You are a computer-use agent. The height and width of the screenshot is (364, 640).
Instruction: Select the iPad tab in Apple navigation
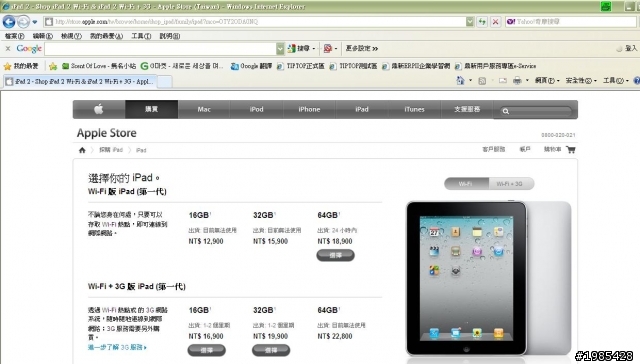click(x=362, y=109)
